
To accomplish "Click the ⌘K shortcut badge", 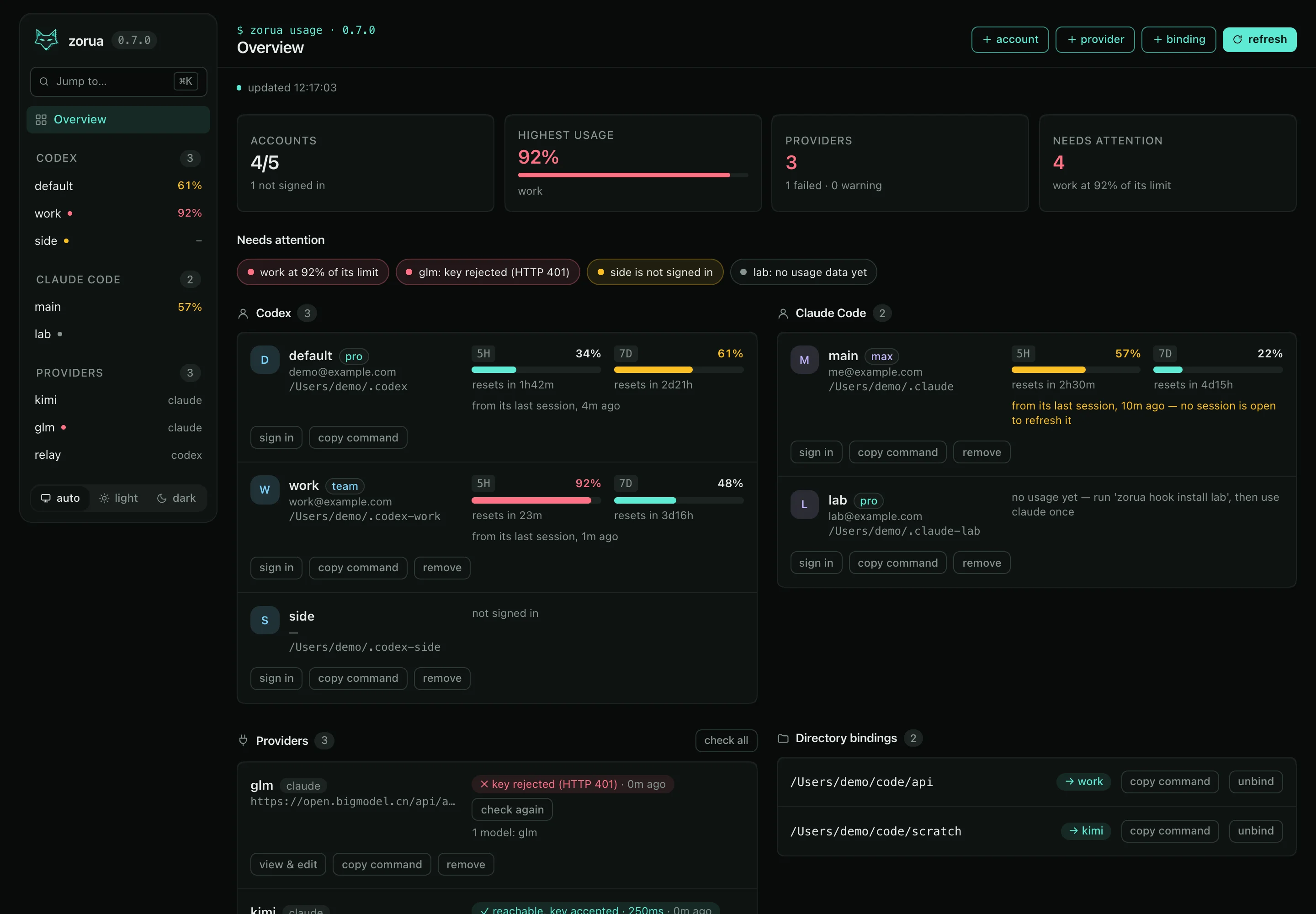I will [x=186, y=81].
